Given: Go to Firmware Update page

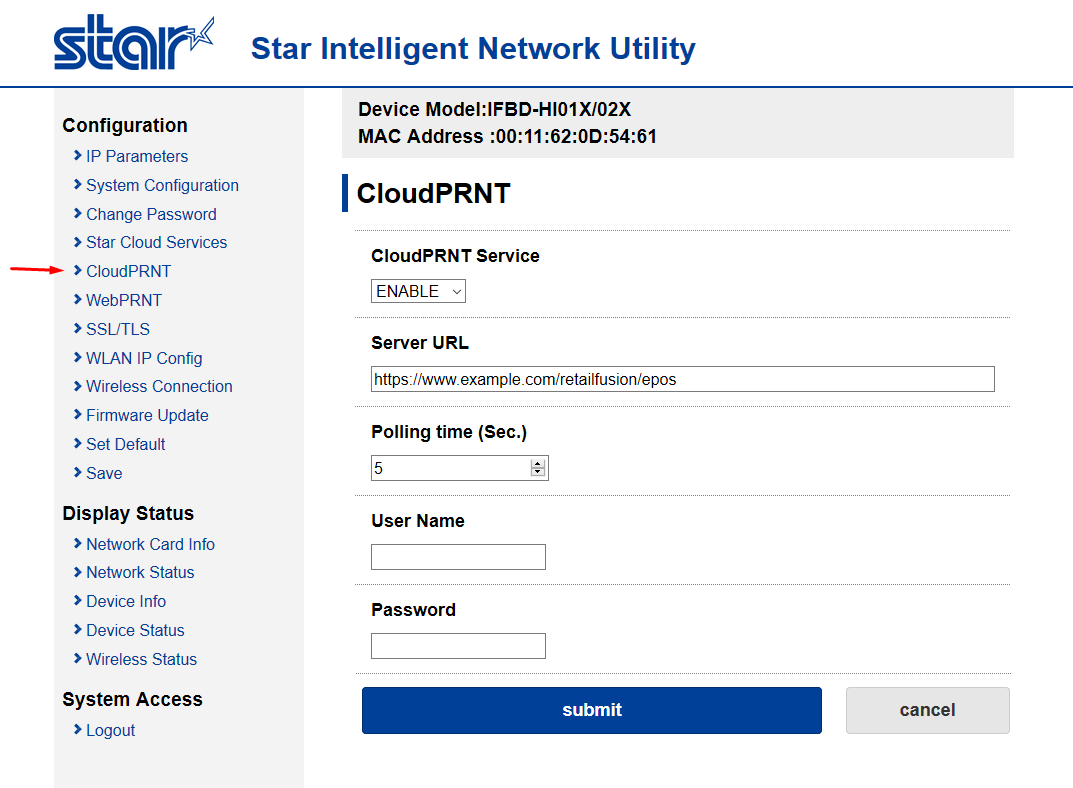Looking at the screenshot, I should (147, 415).
